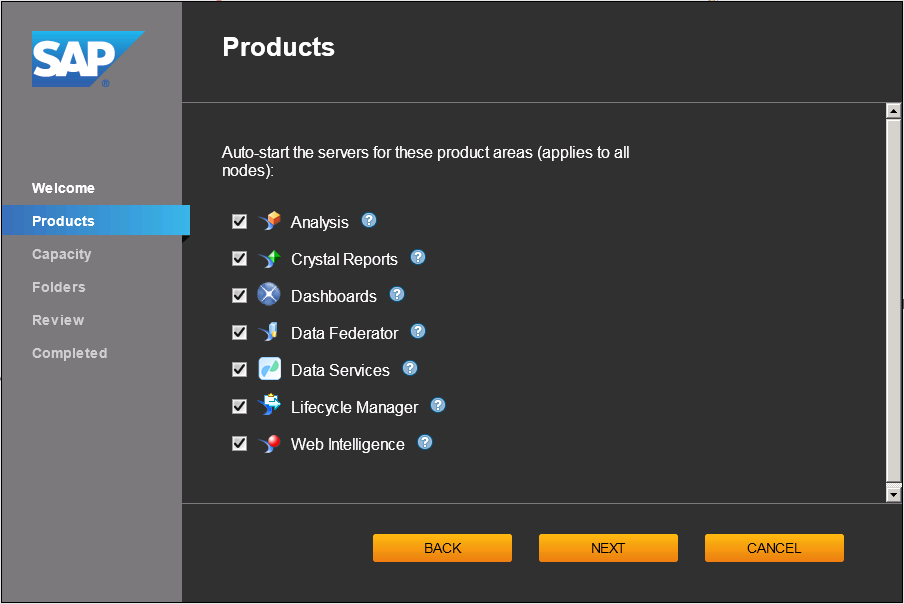Uncheck the Data Services checkbox
The height and width of the screenshot is (604, 904).
pyautogui.click(x=239, y=369)
